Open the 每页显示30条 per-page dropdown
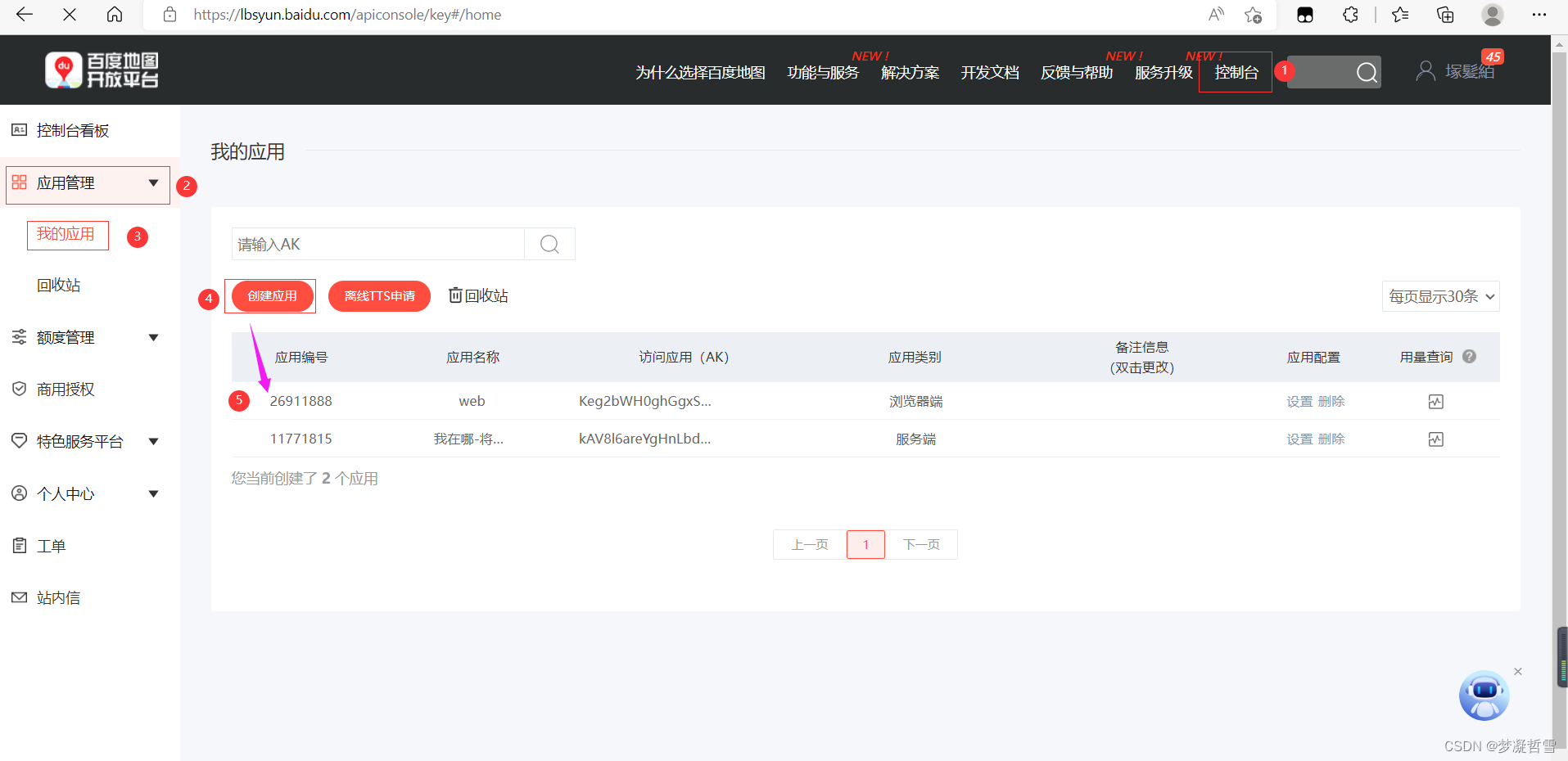 click(x=1439, y=296)
